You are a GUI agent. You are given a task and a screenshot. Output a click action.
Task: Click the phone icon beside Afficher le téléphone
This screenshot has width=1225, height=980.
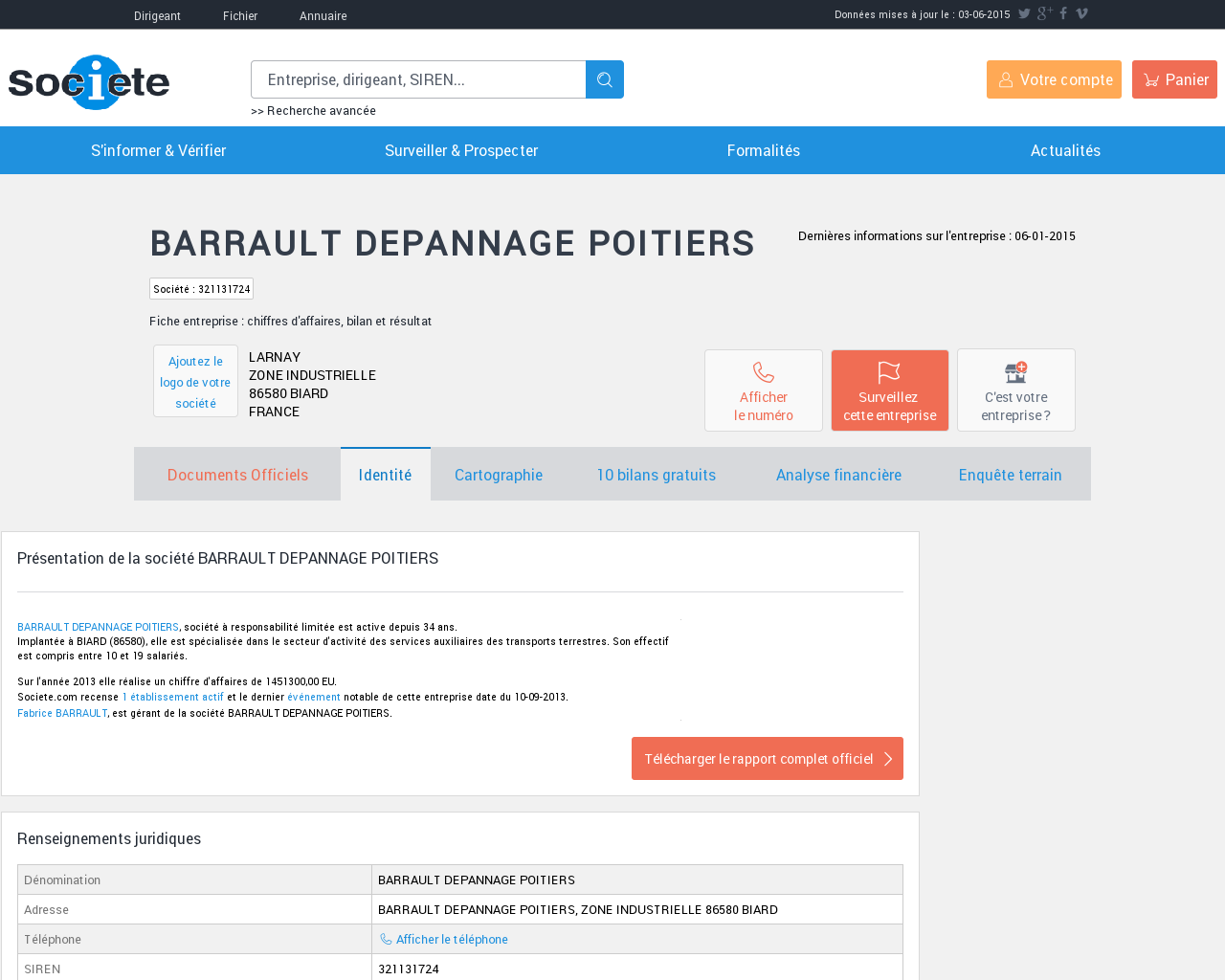click(x=386, y=939)
